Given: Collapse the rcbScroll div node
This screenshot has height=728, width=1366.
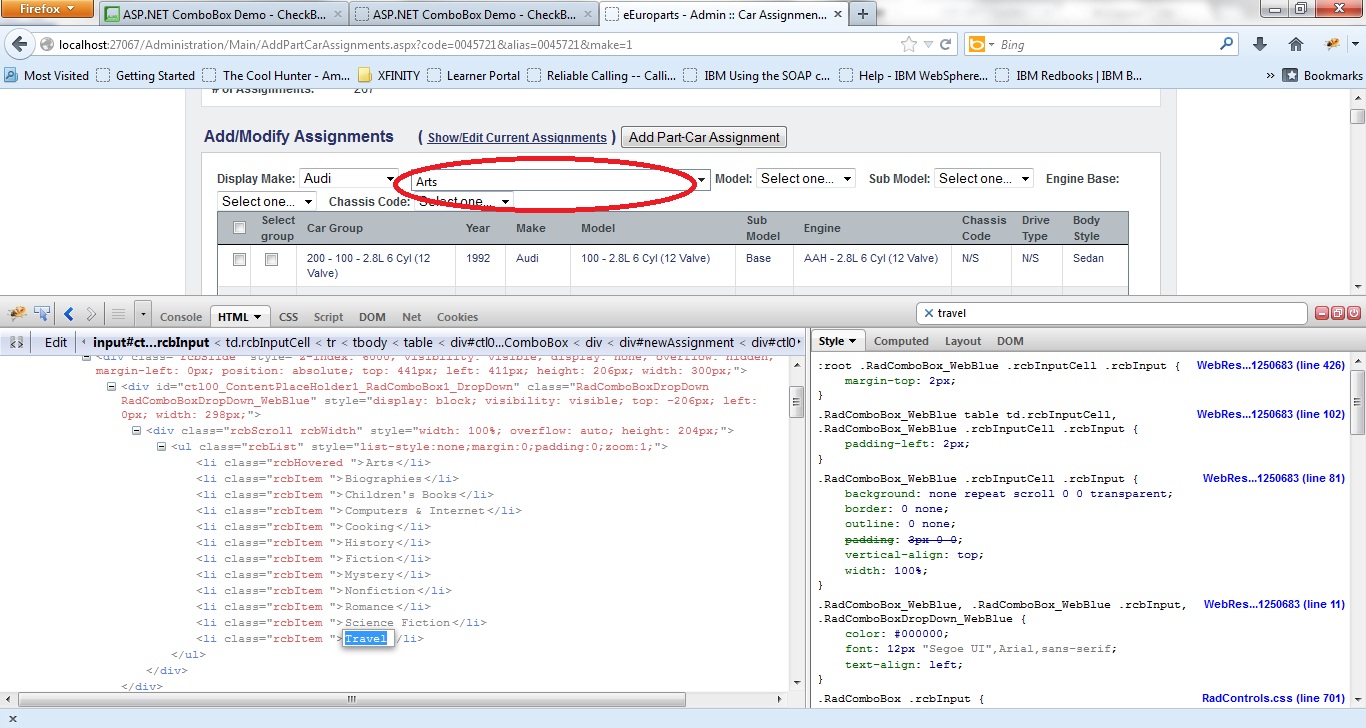Looking at the screenshot, I should (138, 430).
